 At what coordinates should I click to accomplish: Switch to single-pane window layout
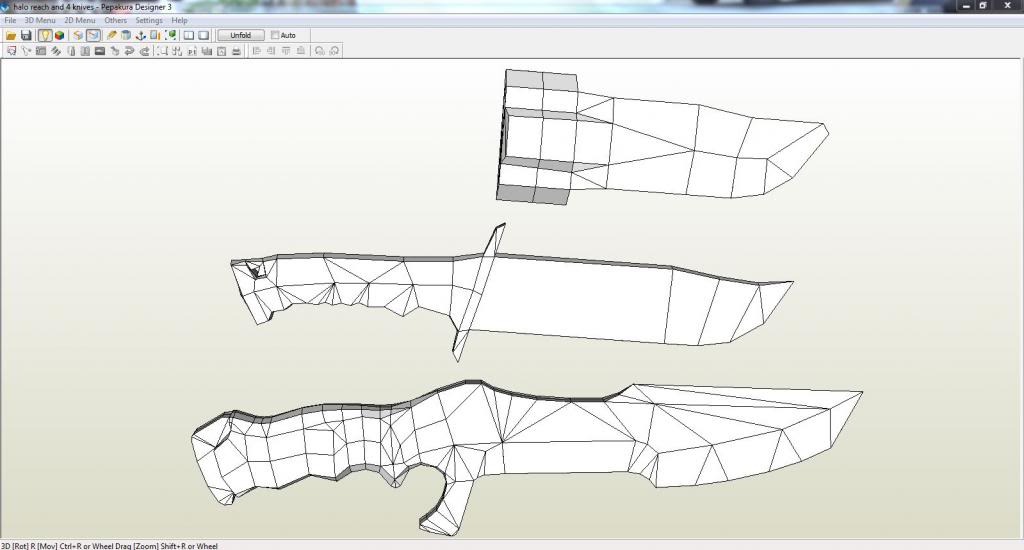coord(204,35)
